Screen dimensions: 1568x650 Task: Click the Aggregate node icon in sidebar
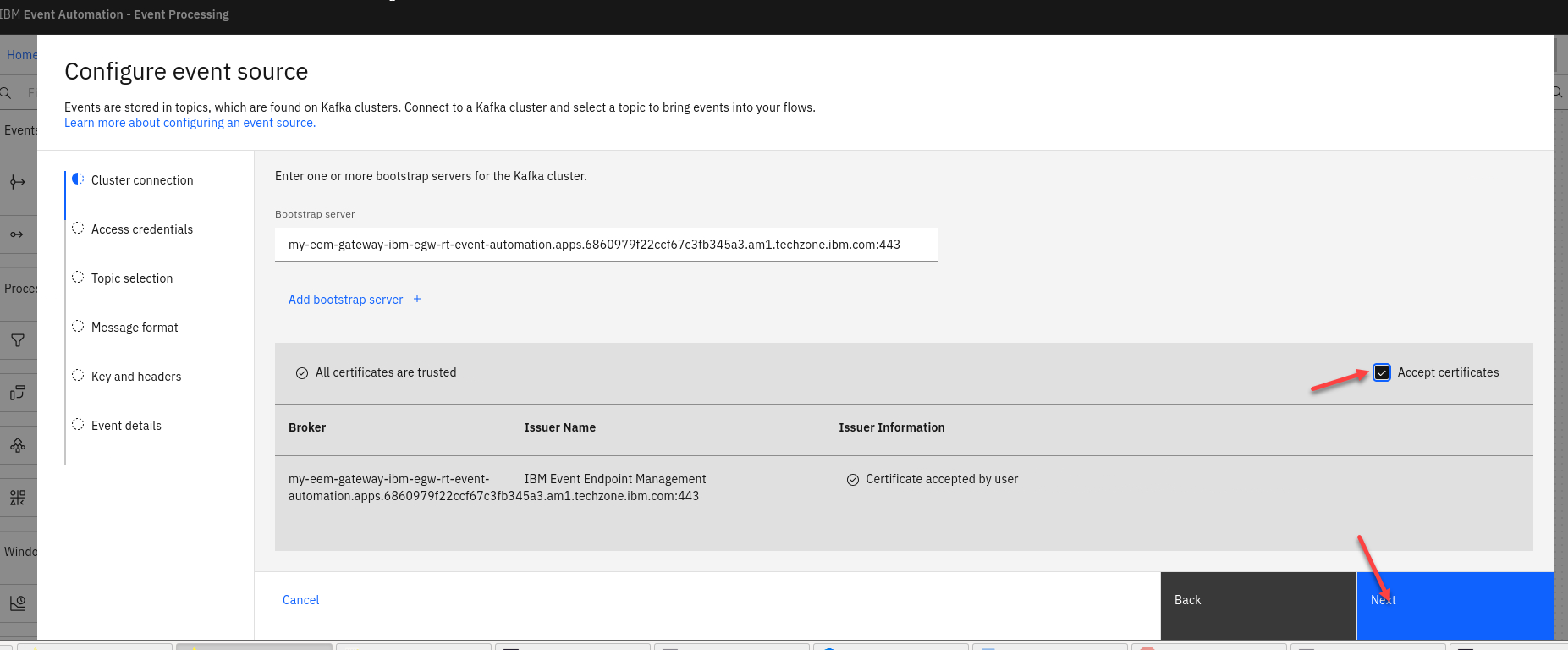18,445
